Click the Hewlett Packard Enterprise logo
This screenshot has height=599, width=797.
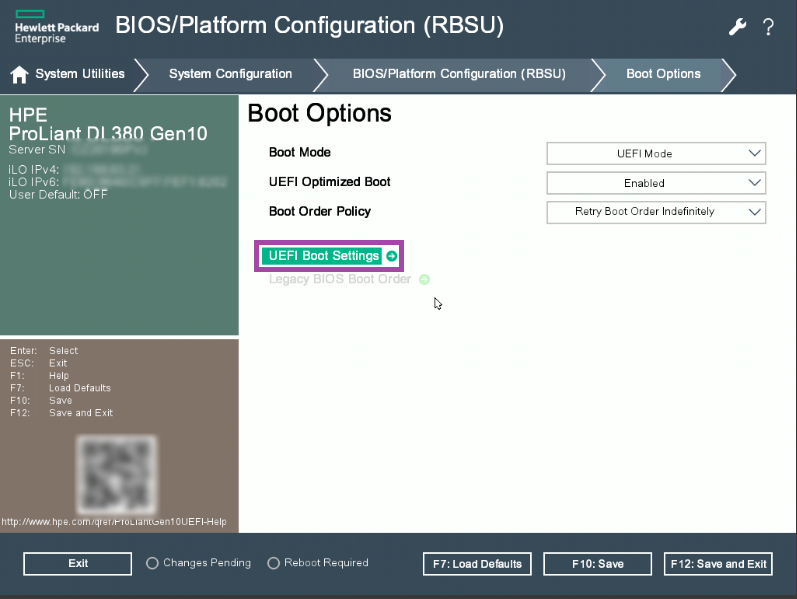pyautogui.click(x=56, y=27)
